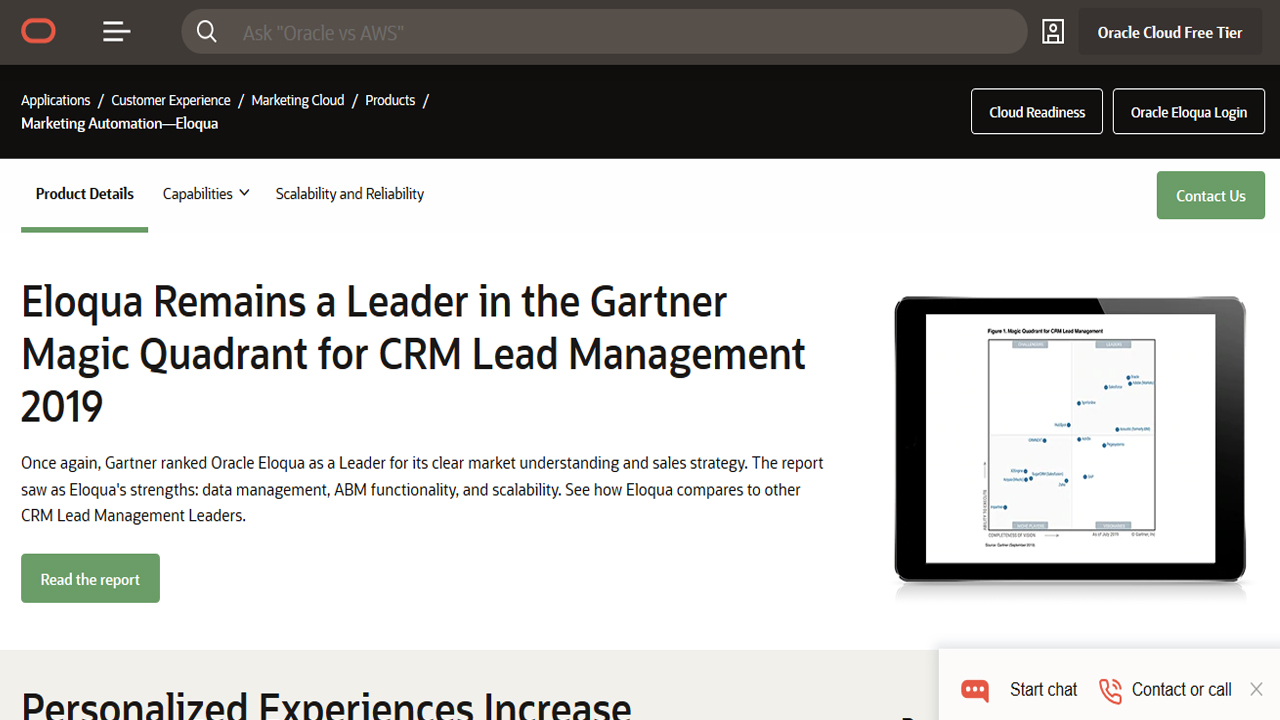Image resolution: width=1280 pixels, height=720 pixels.
Task: Click Marketing Automation—Eloqua breadcrumb text
Action: tap(120, 124)
